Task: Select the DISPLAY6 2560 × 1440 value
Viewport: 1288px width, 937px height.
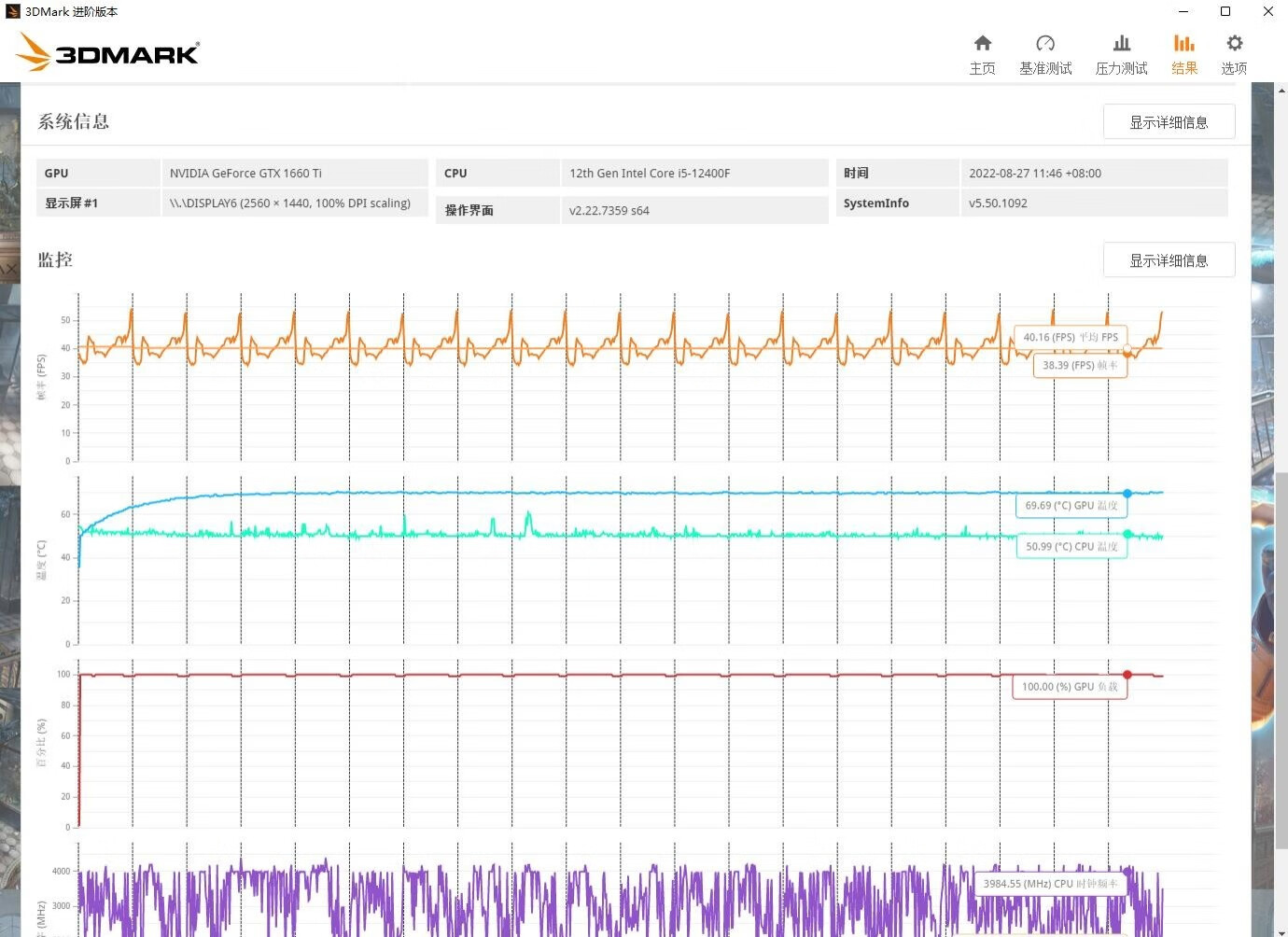Action: (290, 203)
